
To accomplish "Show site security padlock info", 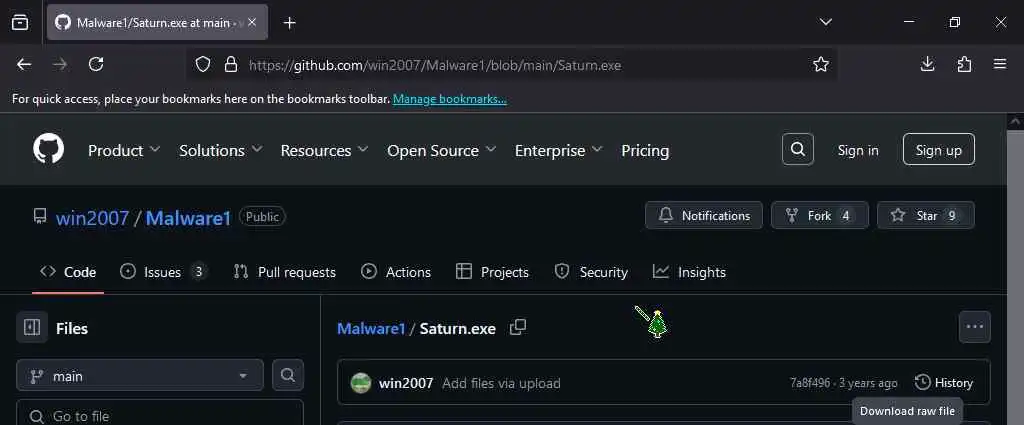I will pyautogui.click(x=230, y=65).
